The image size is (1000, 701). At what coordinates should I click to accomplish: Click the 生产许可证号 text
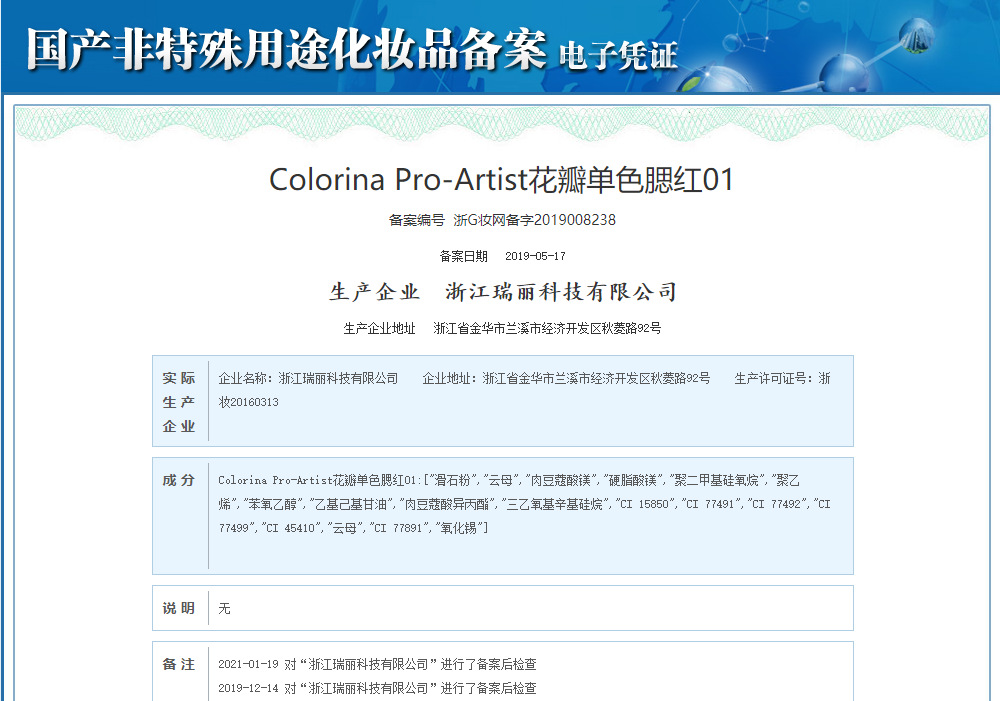click(782, 378)
